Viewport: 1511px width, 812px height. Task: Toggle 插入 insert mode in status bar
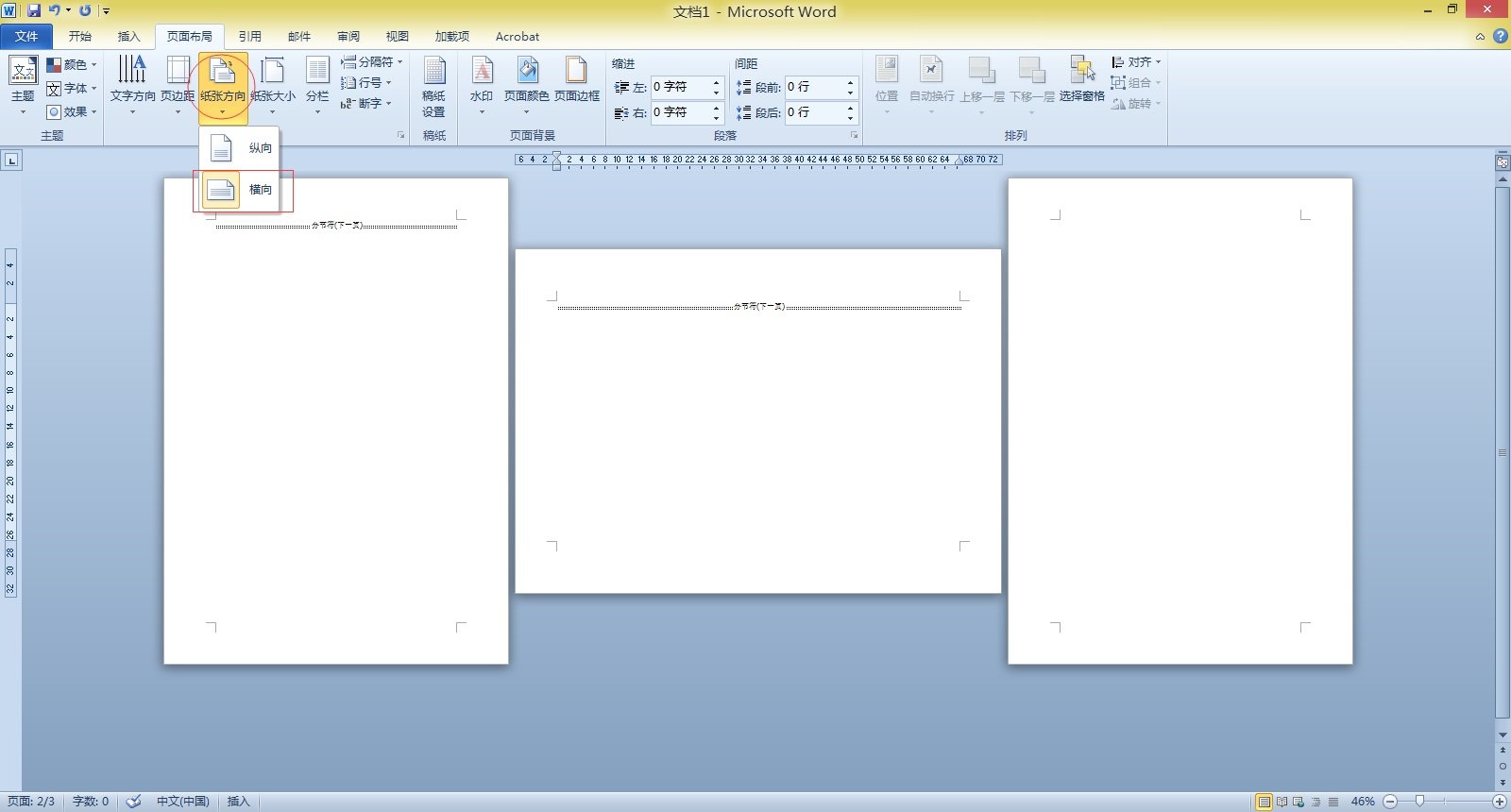pyautogui.click(x=238, y=802)
